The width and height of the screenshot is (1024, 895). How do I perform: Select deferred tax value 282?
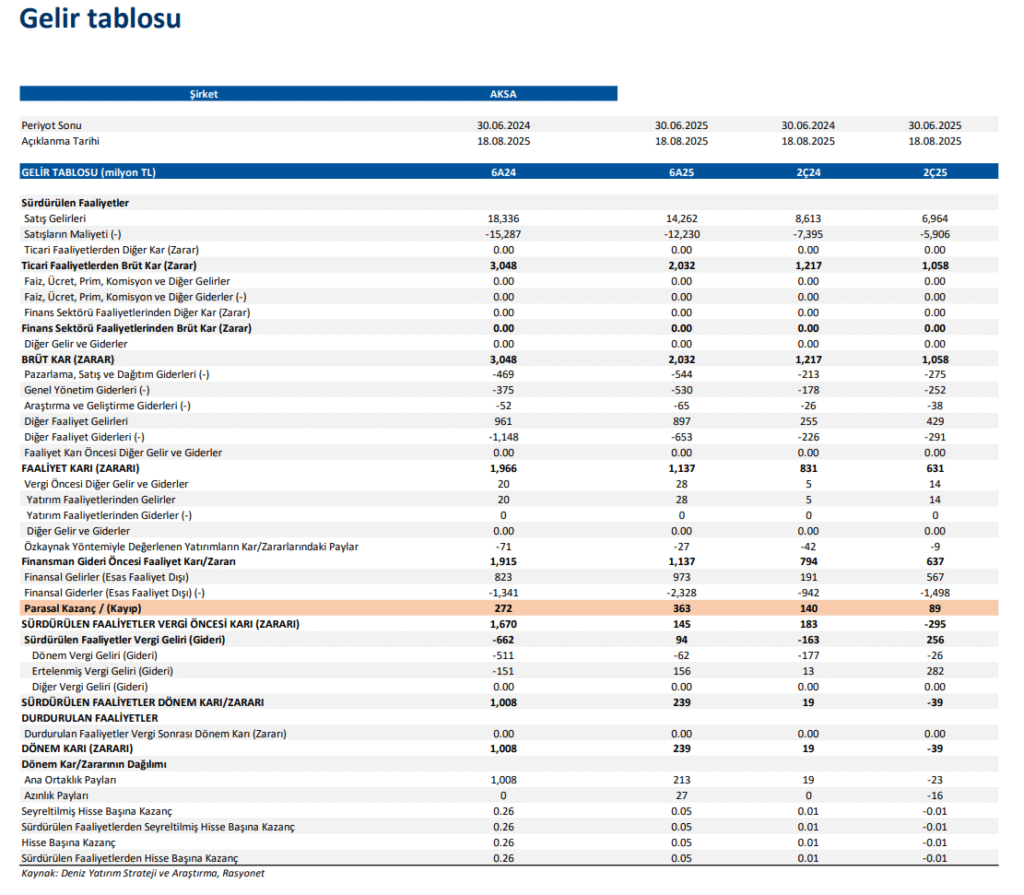click(x=935, y=672)
